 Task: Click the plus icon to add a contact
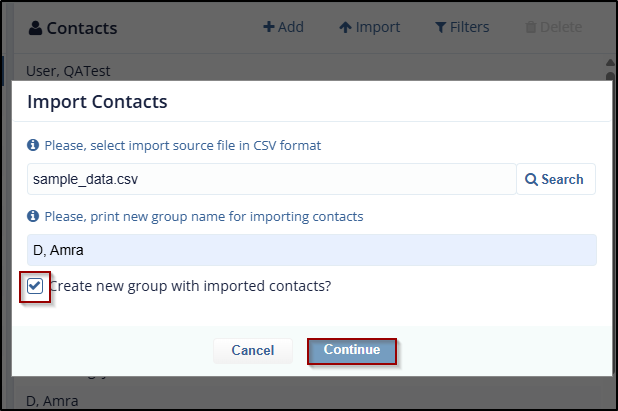[268, 27]
